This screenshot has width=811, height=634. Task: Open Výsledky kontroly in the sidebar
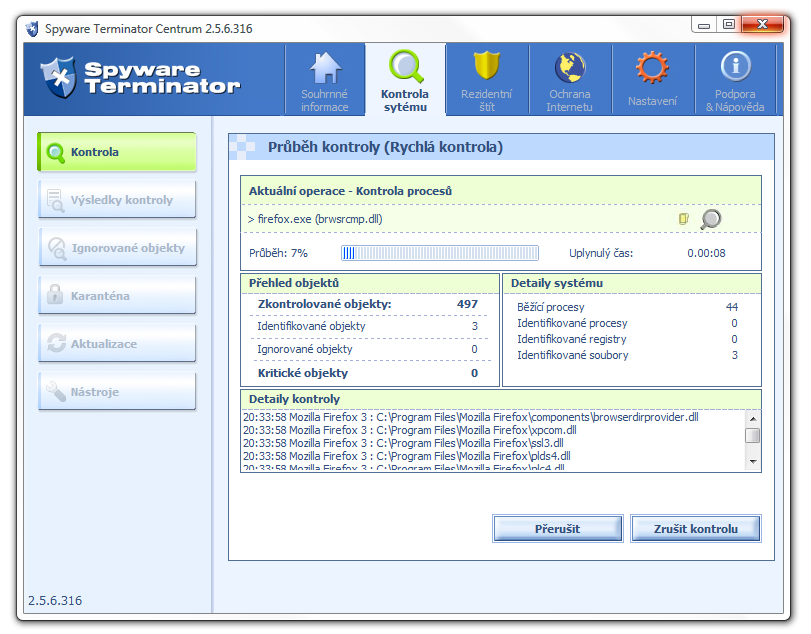(x=117, y=200)
